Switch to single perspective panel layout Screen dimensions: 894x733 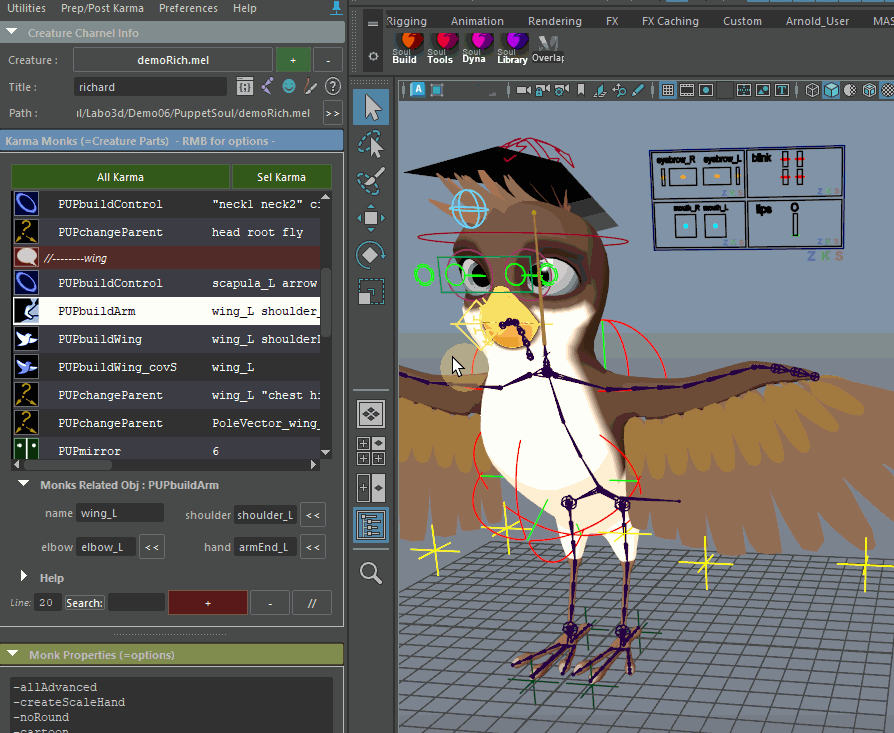click(x=371, y=414)
